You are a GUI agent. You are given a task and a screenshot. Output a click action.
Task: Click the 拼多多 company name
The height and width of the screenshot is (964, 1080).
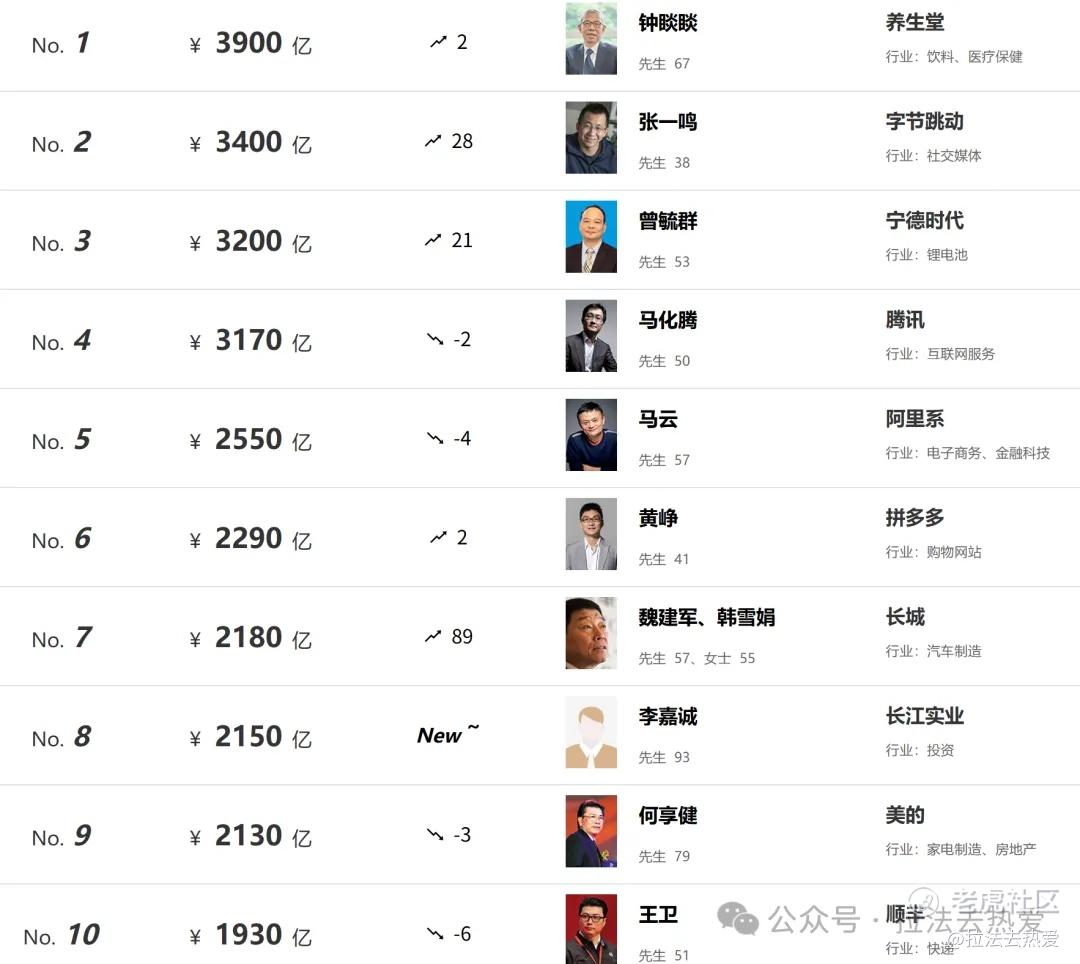coord(914,518)
